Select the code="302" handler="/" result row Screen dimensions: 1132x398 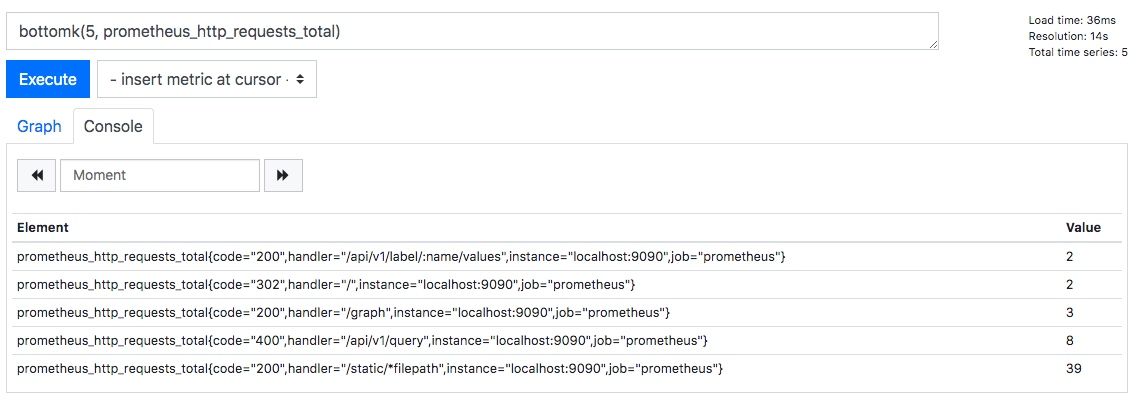coord(566,285)
